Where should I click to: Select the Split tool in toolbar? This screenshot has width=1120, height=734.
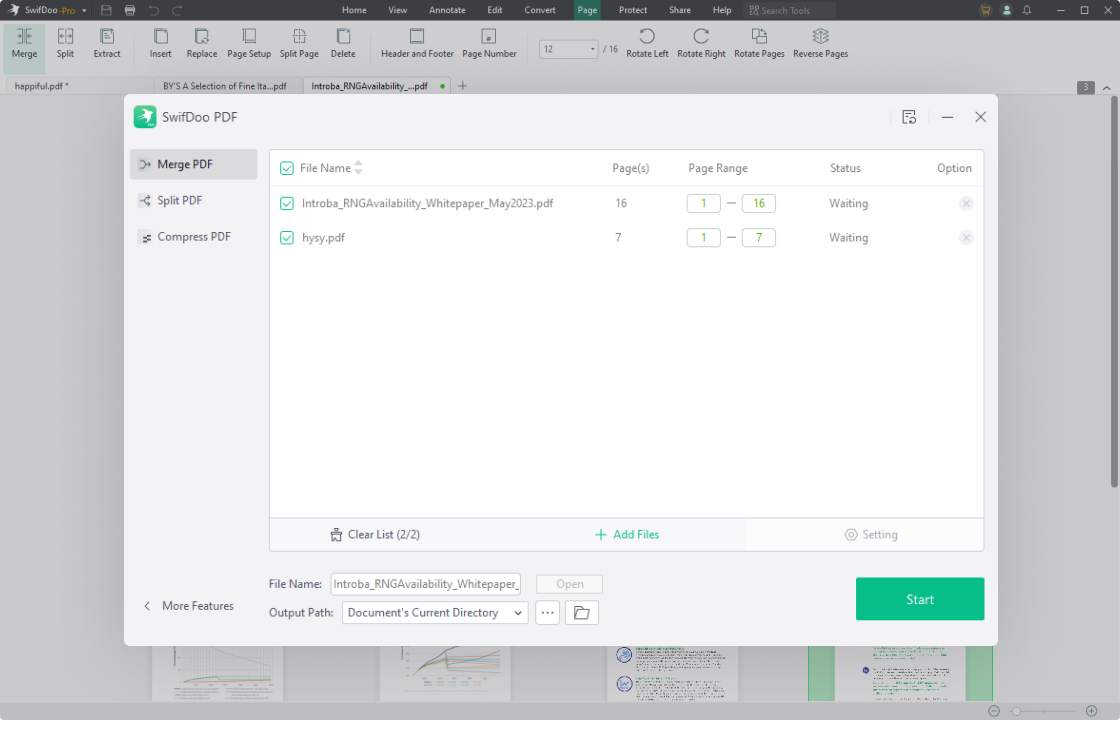pyautogui.click(x=65, y=44)
